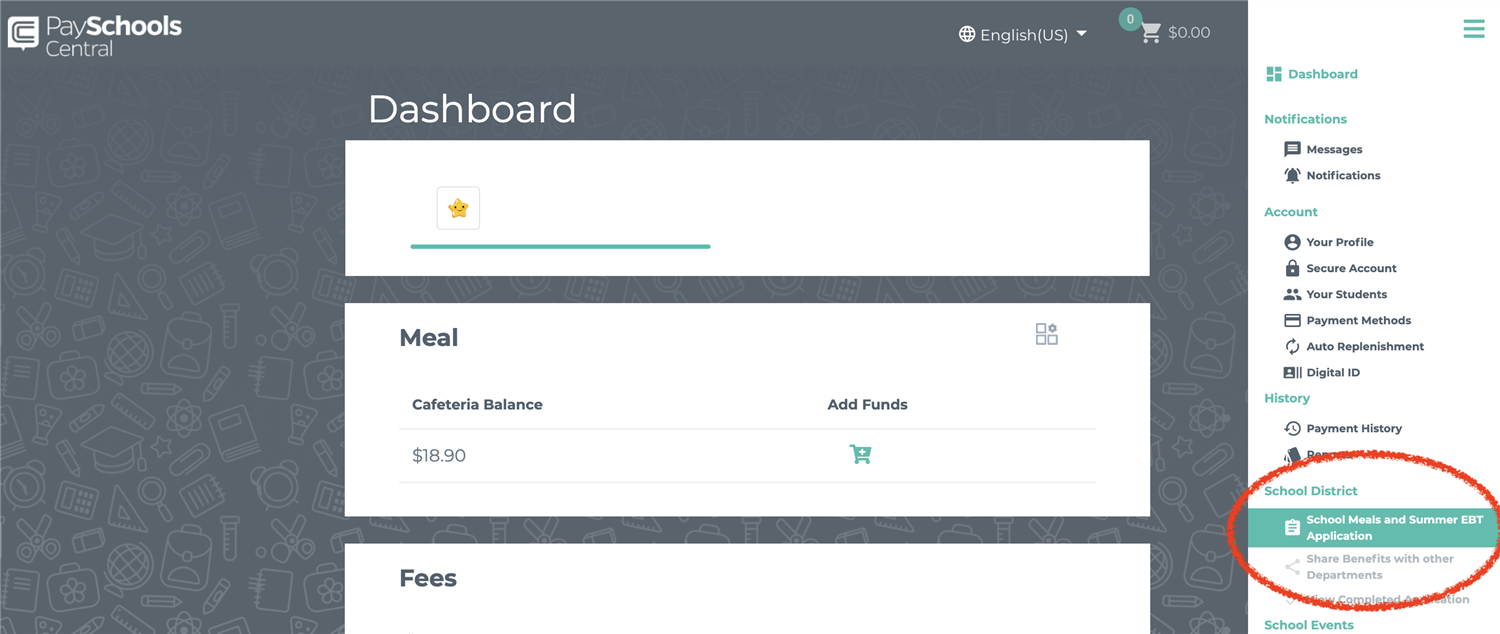Open Dashboard in the sidebar

point(1312,74)
